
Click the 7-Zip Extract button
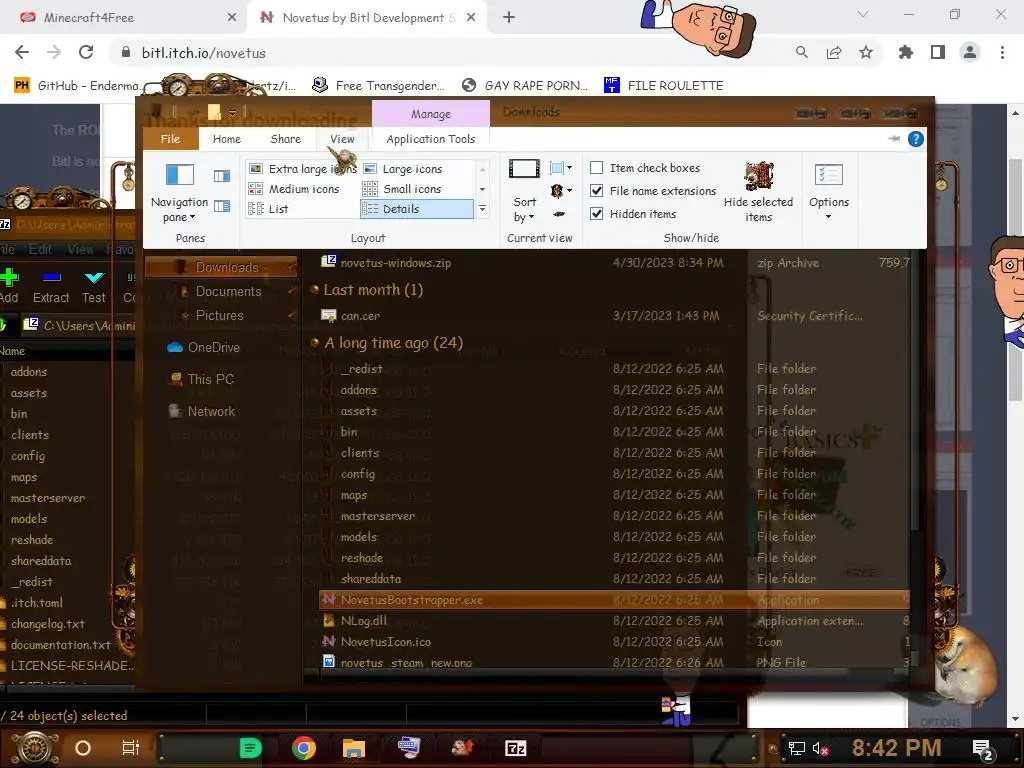pyautogui.click(x=51, y=286)
